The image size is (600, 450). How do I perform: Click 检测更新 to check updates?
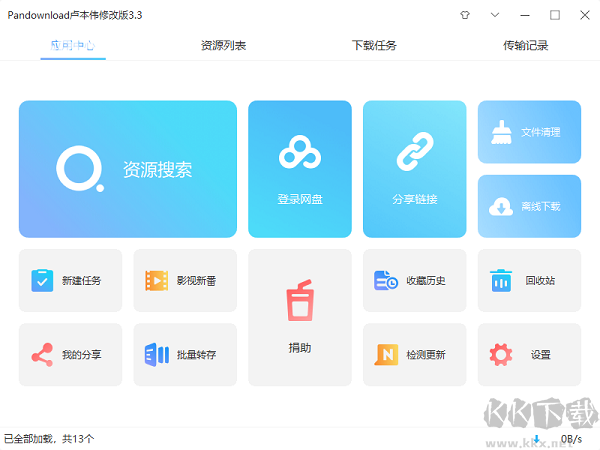click(x=414, y=354)
